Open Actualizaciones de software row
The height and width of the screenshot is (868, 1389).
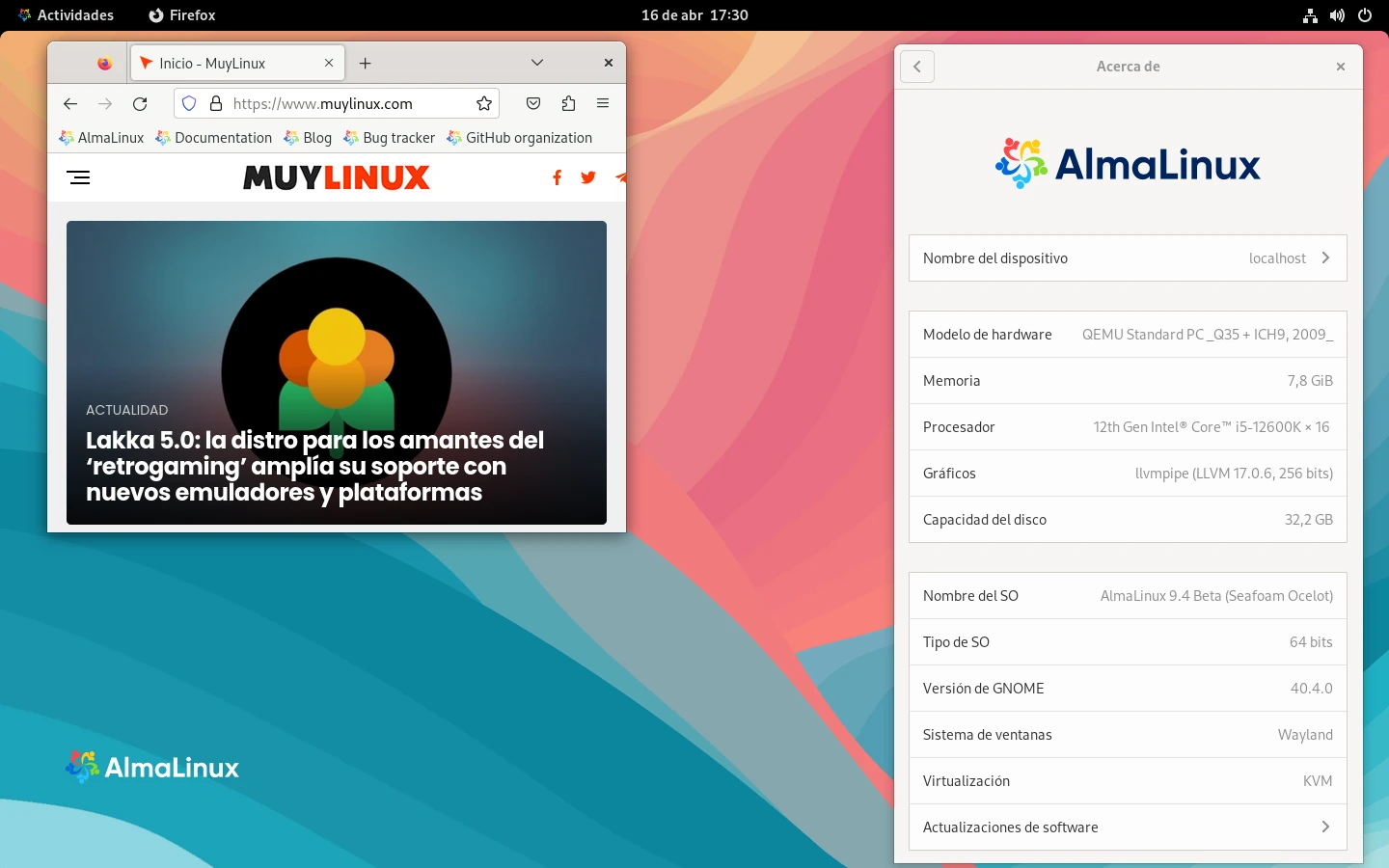(1128, 827)
